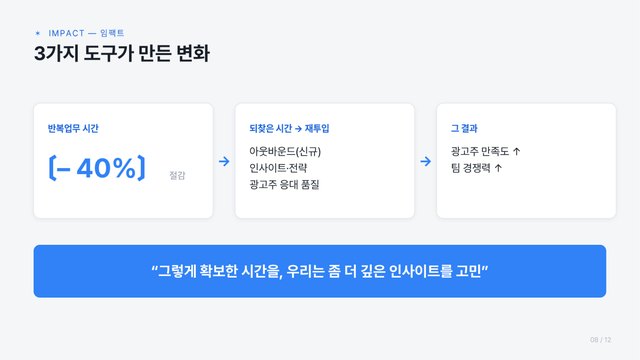This screenshot has height=360, width=640.
Task: Click the blue quote banner
Action: [320, 271]
